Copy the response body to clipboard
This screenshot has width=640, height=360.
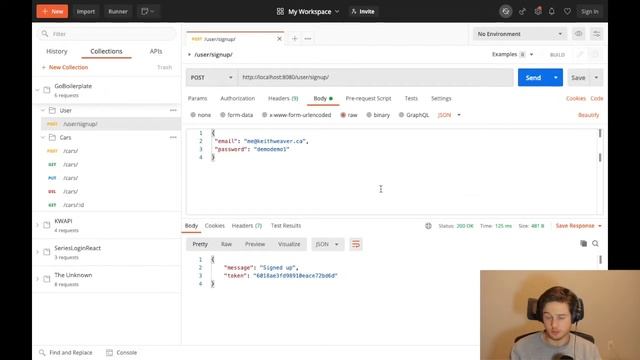click(x=583, y=244)
